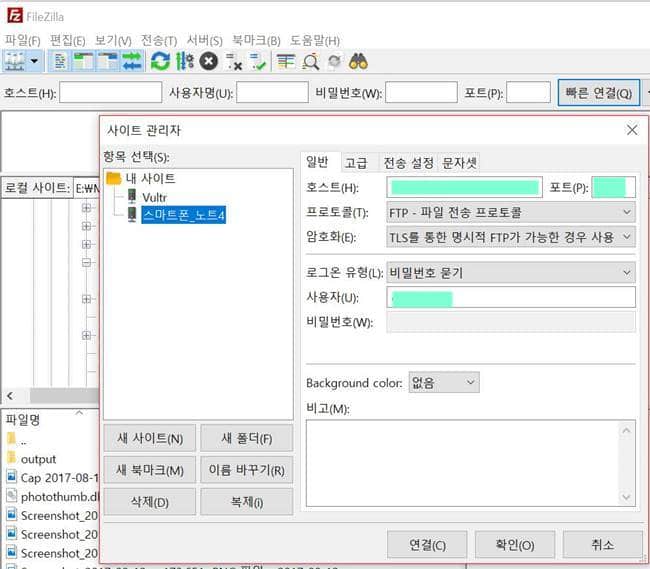Click the FileZilla logo in title bar
The image size is (650, 569).
point(15,16)
